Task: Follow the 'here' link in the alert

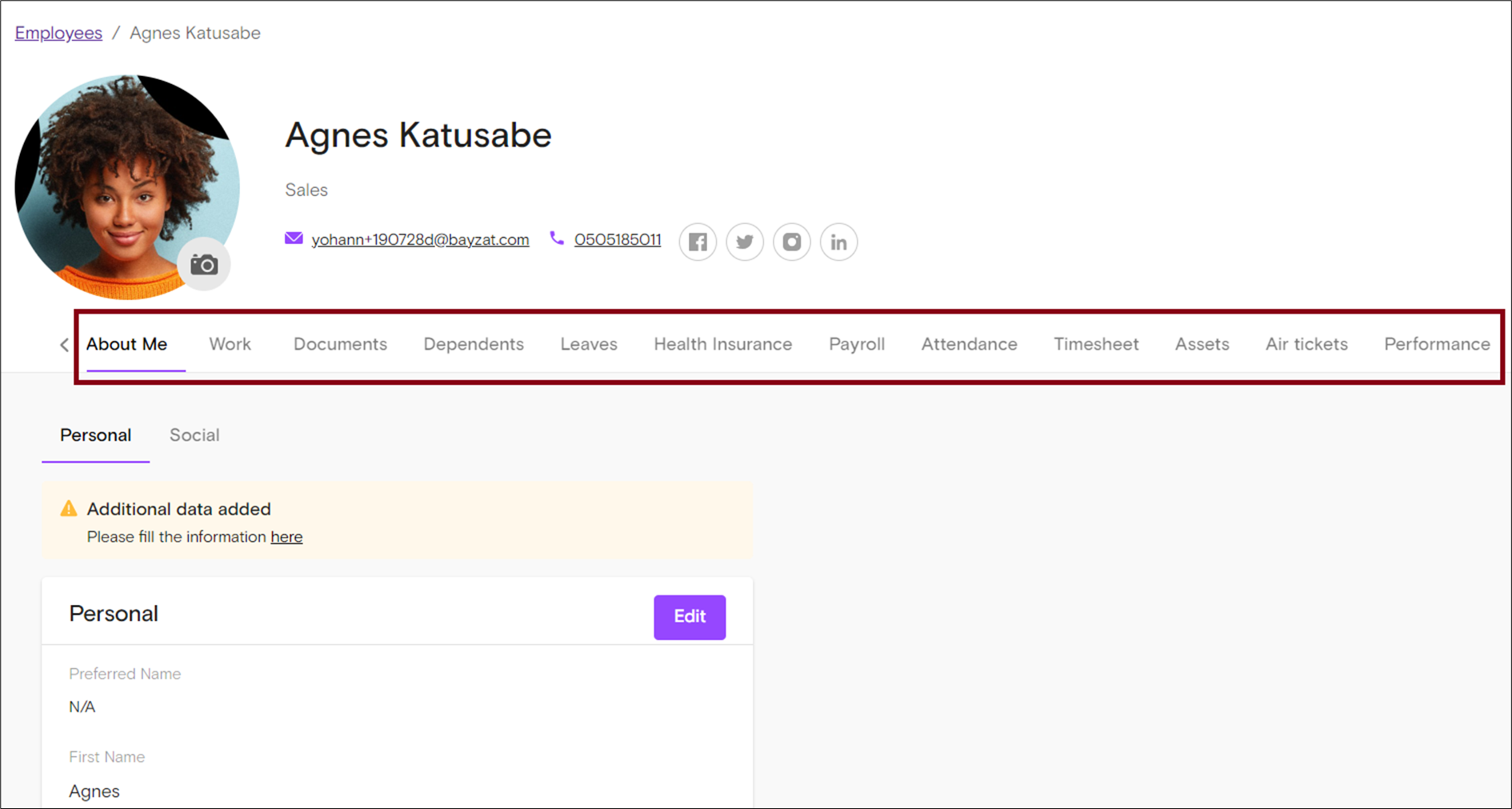Action: pyautogui.click(x=286, y=537)
